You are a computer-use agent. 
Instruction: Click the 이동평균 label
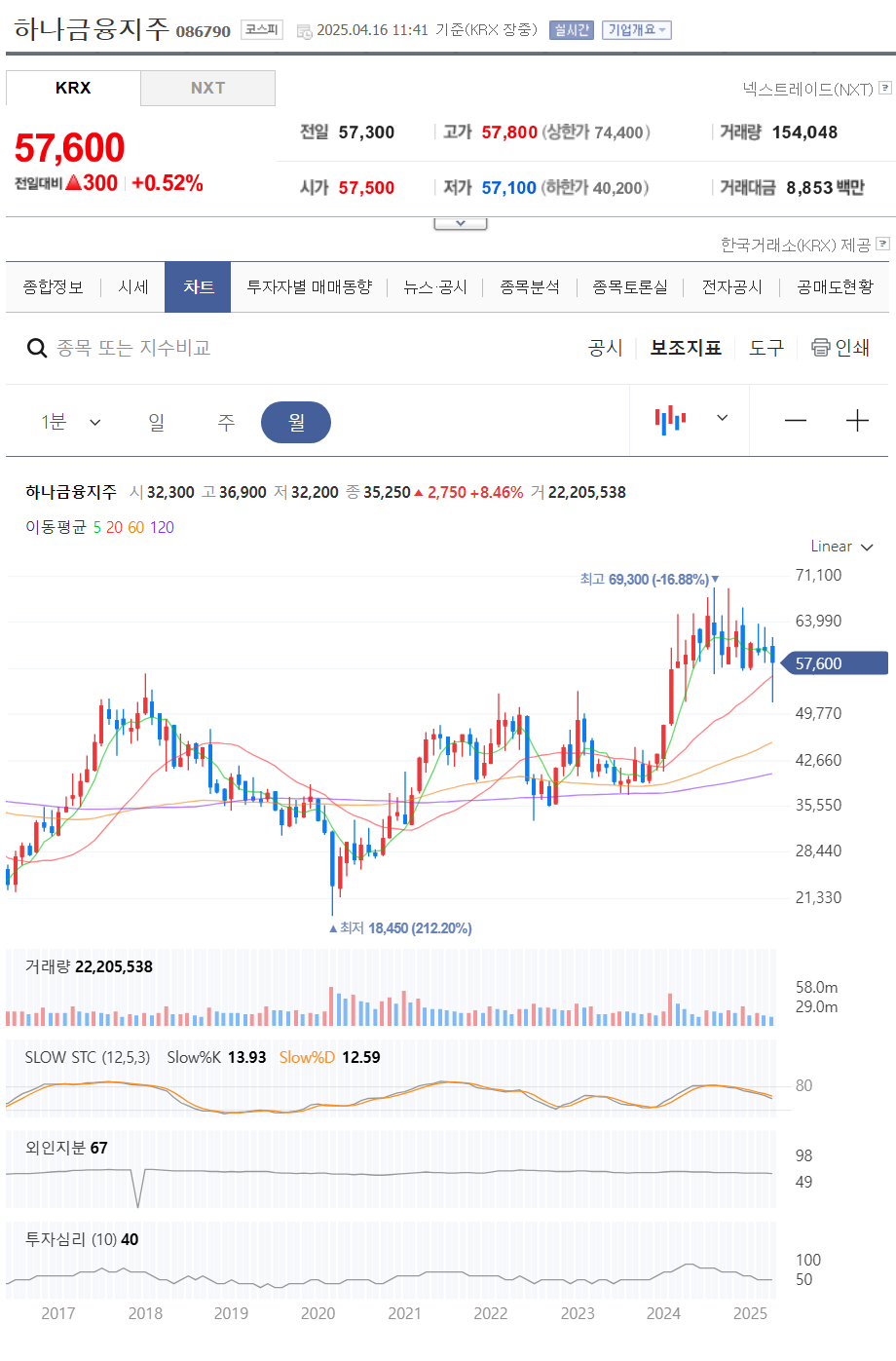[56, 527]
